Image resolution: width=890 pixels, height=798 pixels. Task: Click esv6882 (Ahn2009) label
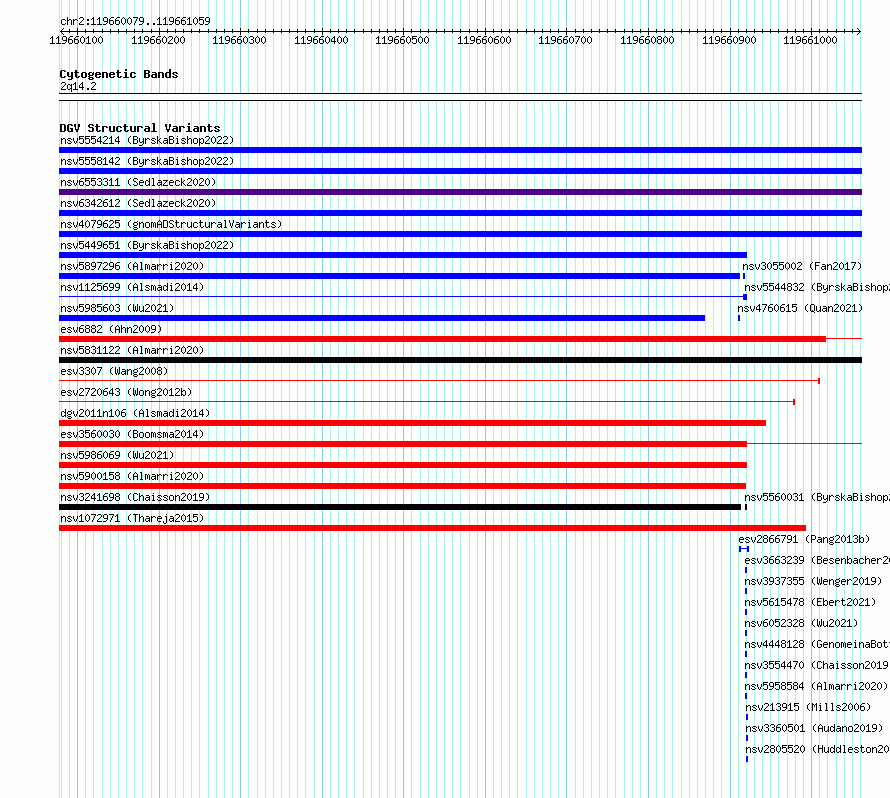[111, 329]
